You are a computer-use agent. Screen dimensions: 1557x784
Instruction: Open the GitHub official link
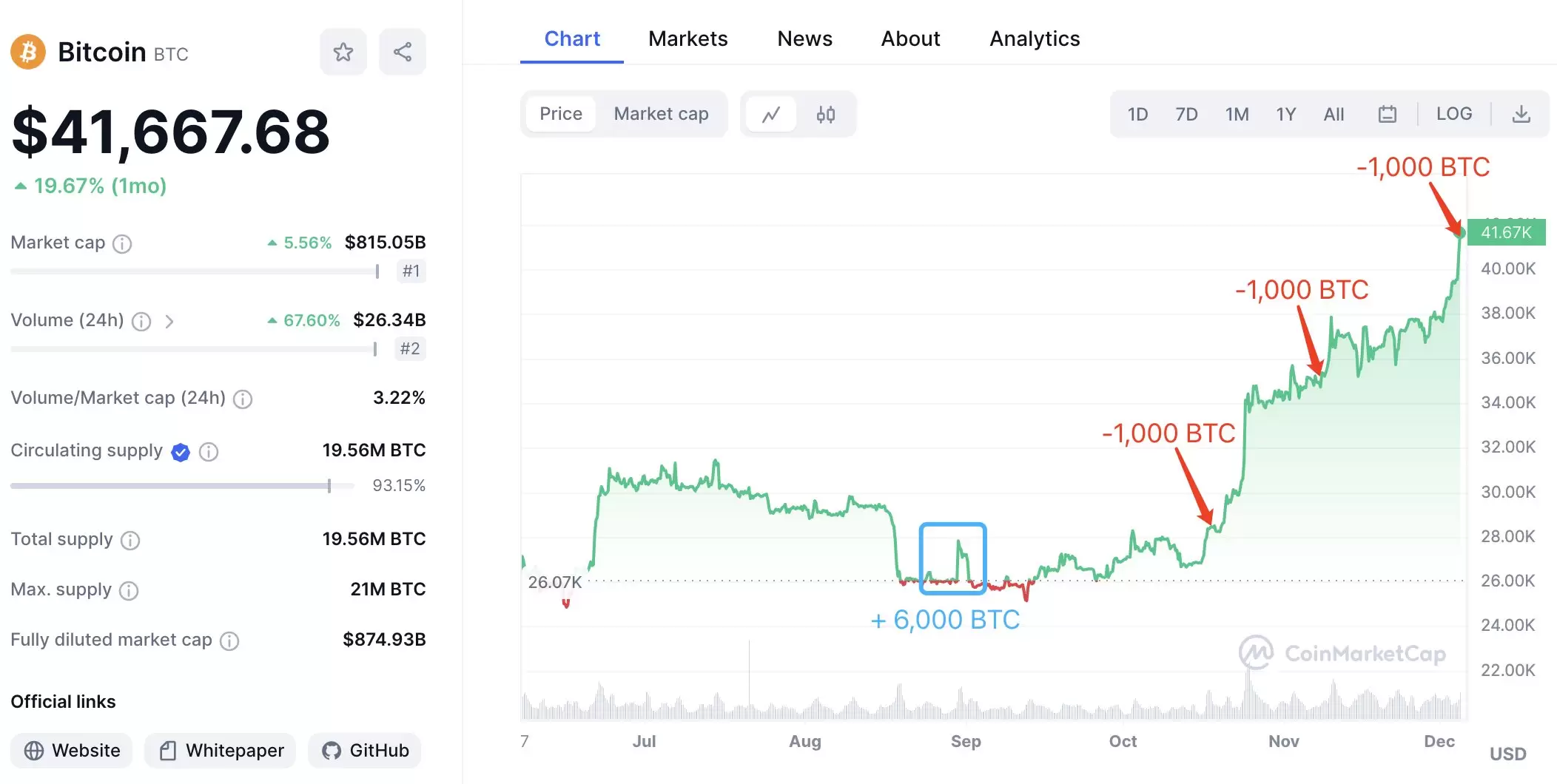pyautogui.click(x=365, y=751)
